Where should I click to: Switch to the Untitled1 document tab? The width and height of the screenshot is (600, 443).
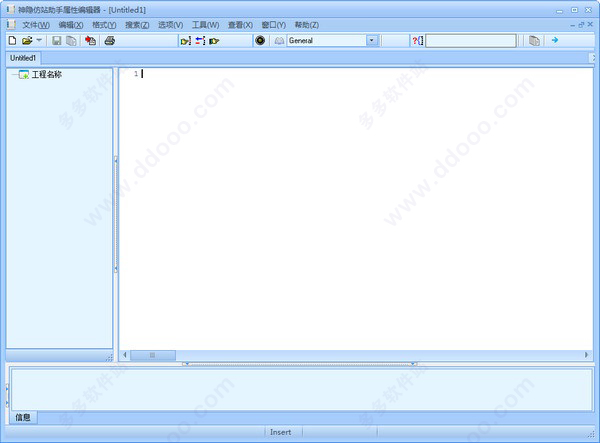tap(23, 58)
